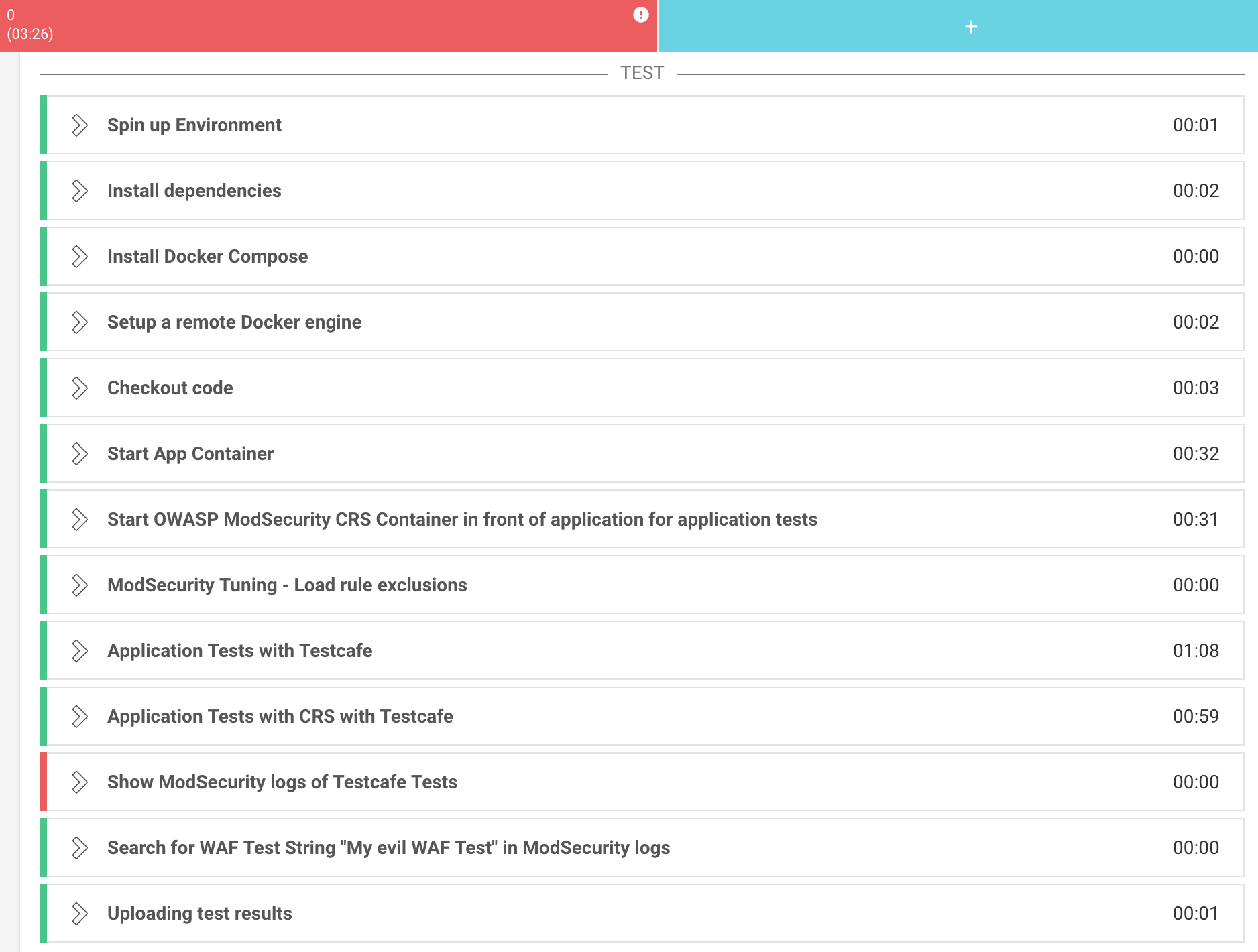The height and width of the screenshot is (952, 1258).
Task: Select the red container 0 tab
Action: [322, 25]
